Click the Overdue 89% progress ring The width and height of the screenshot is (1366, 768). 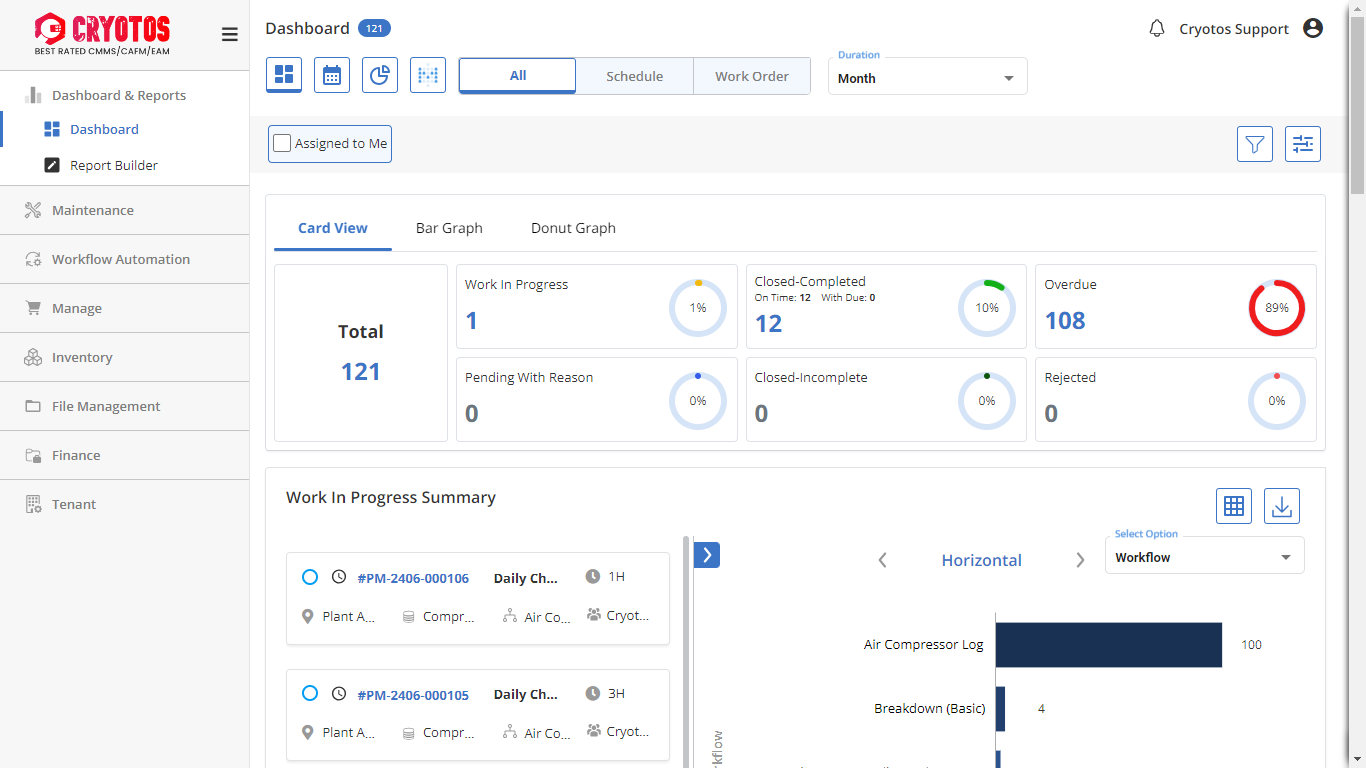tap(1276, 308)
